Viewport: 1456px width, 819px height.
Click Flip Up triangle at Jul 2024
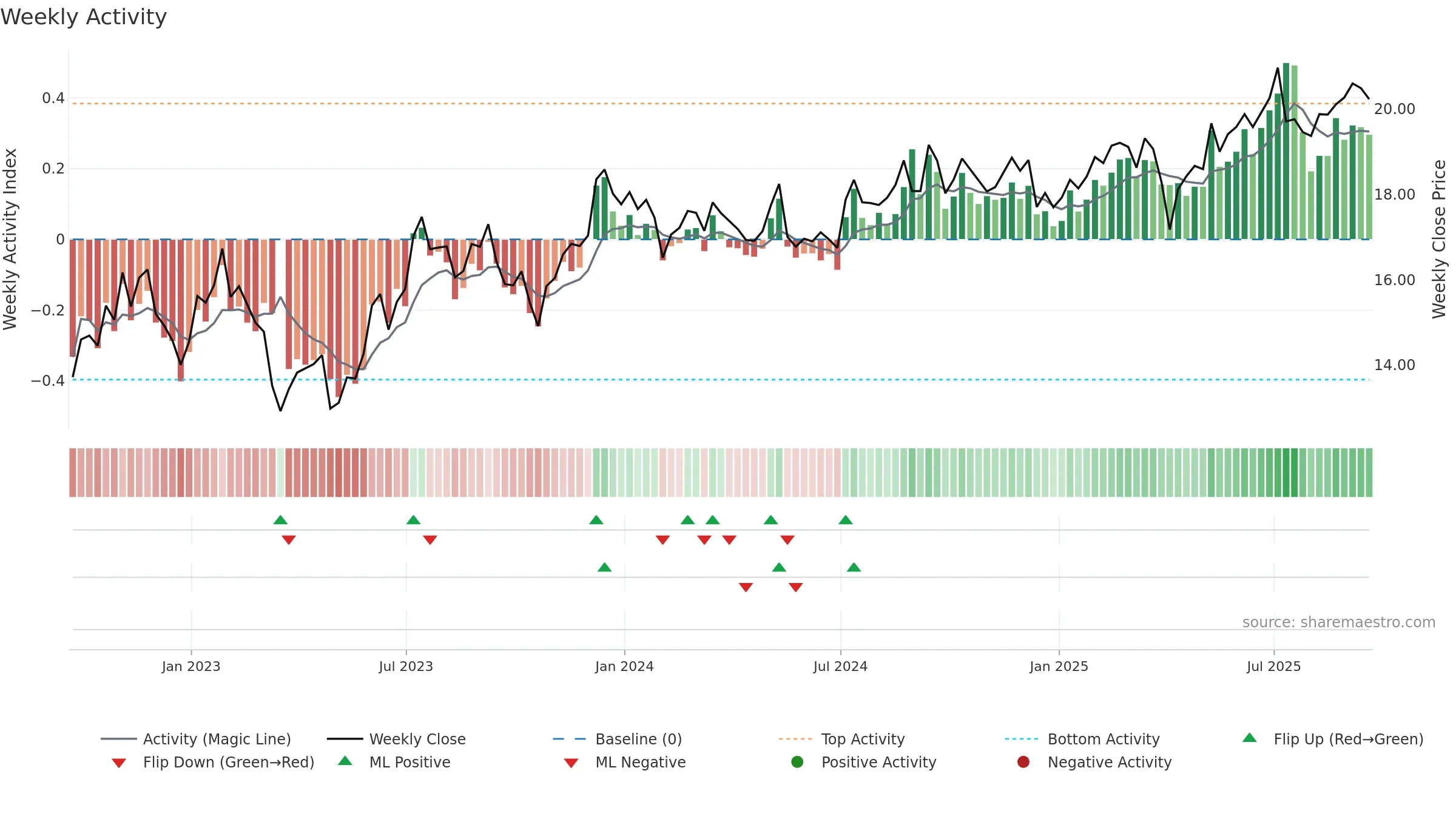click(x=846, y=520)
